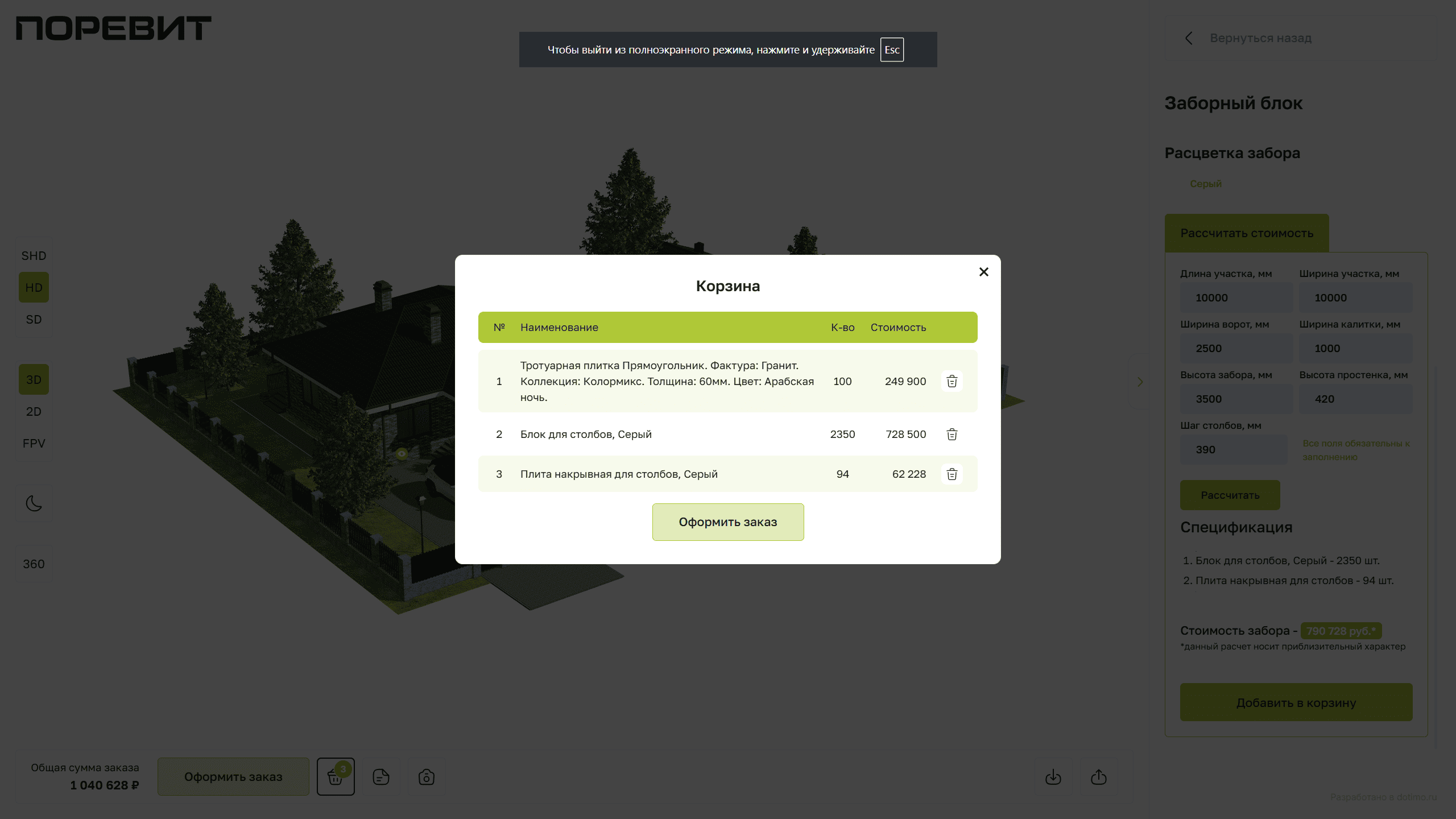Click Оформить заказ in the cart dialog
This screenshot has width=1456, height=819.
click(727, 522)
